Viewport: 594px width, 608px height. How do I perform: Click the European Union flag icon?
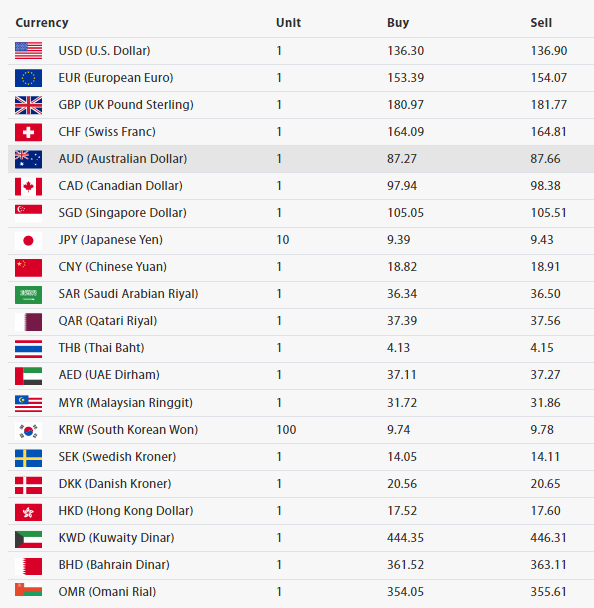tap(28, 78)
